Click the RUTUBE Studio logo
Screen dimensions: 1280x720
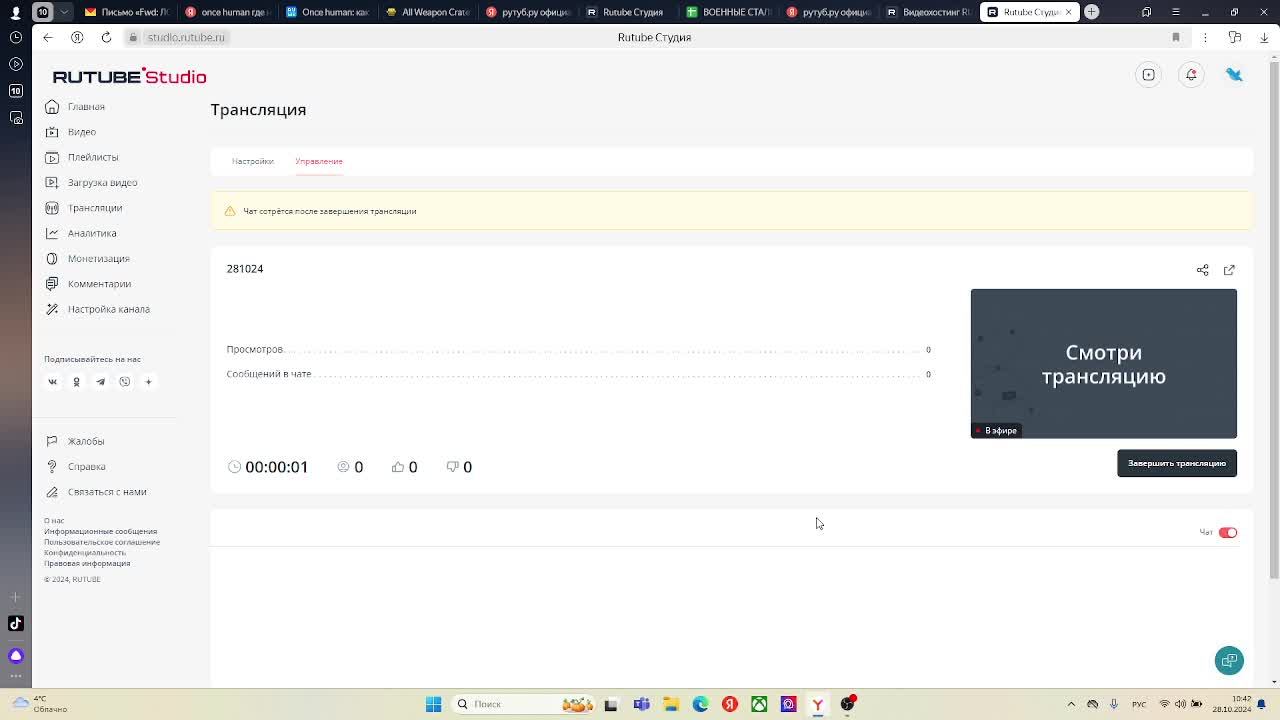[129, 77]
